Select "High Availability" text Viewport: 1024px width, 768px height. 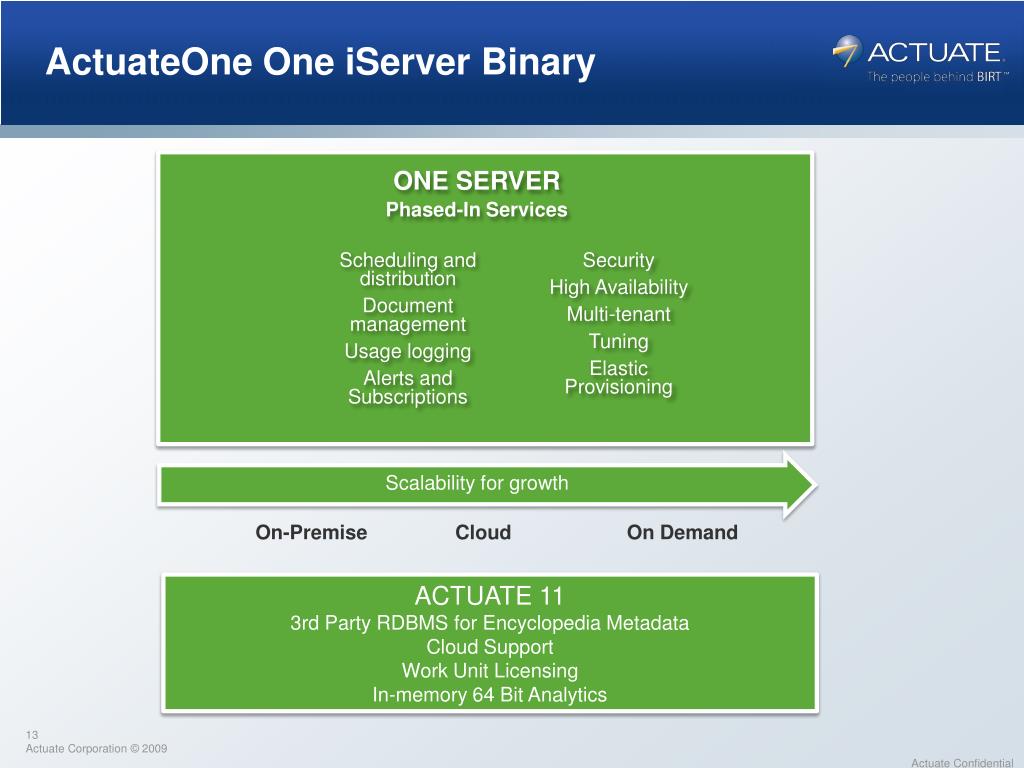point(618,287)
